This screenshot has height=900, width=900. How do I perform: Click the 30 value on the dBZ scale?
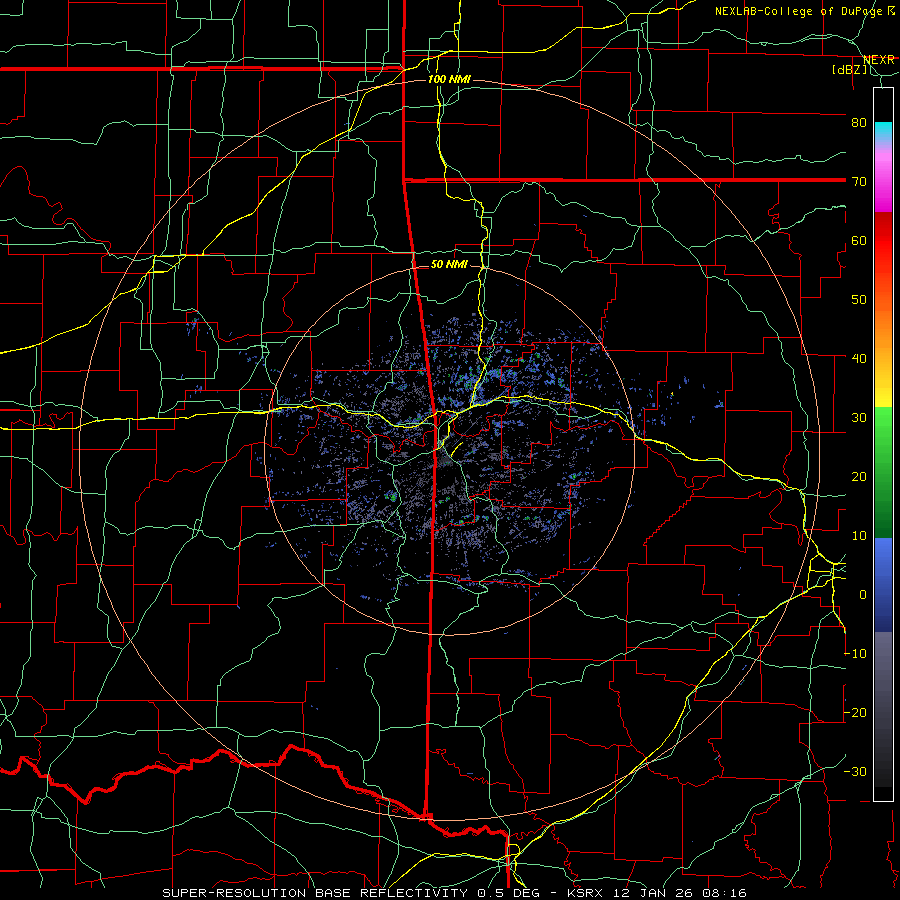pos(859,417)
